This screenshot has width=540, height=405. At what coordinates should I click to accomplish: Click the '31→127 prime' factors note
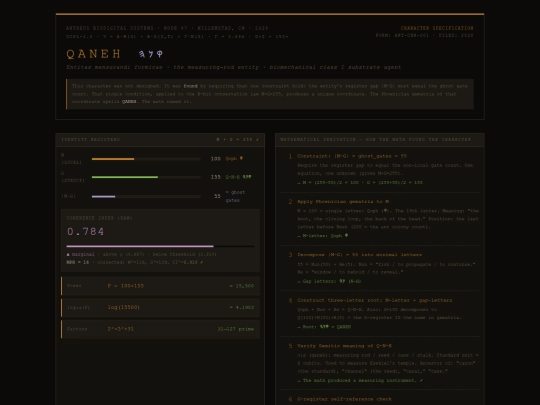pyautogui.click(x=236, y=329)
